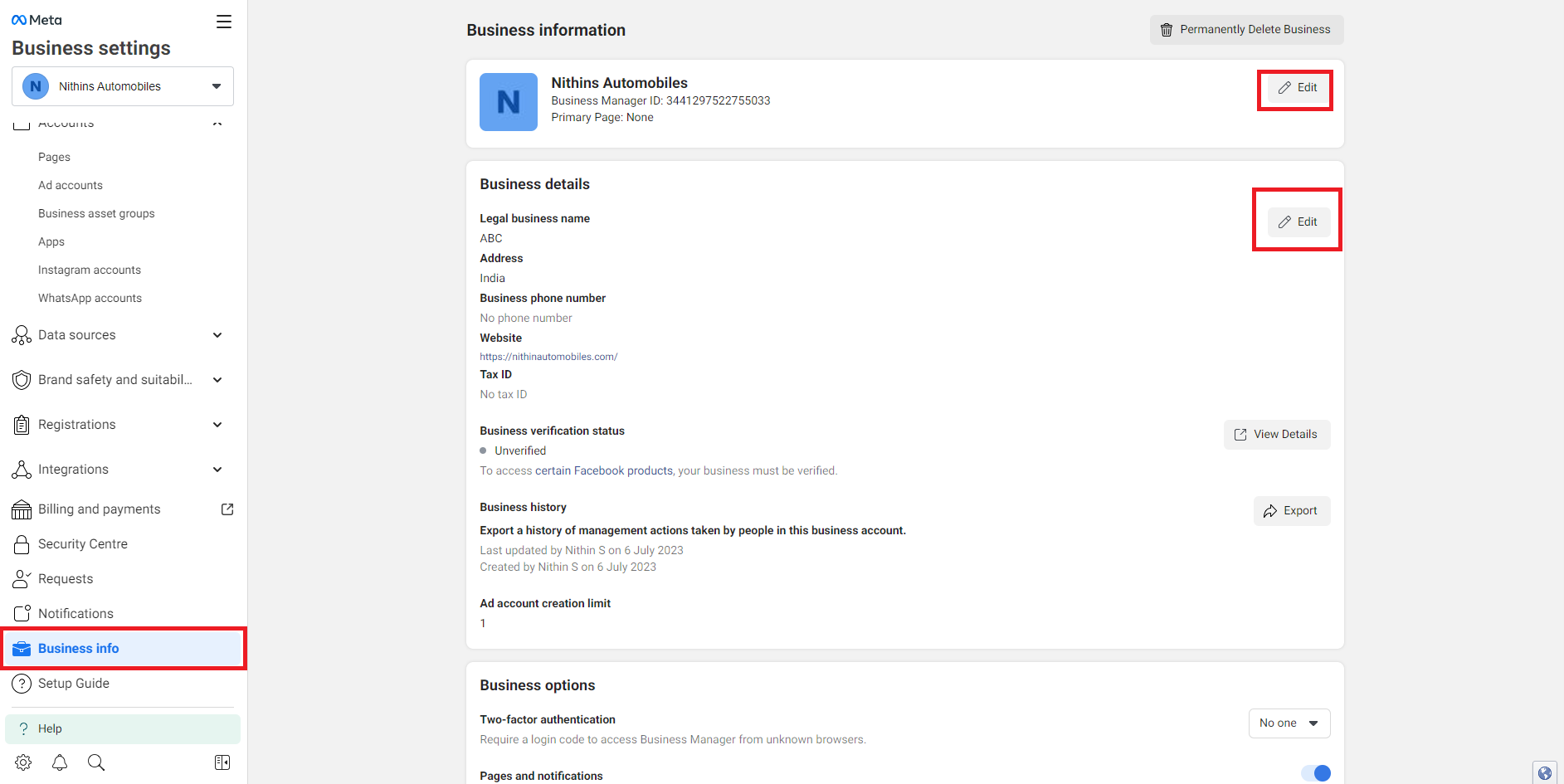Image resolution: width=1564 pixels, height=784 pixels.
Task: Click the Business info briefcase icon
Action: click(22, 649)
